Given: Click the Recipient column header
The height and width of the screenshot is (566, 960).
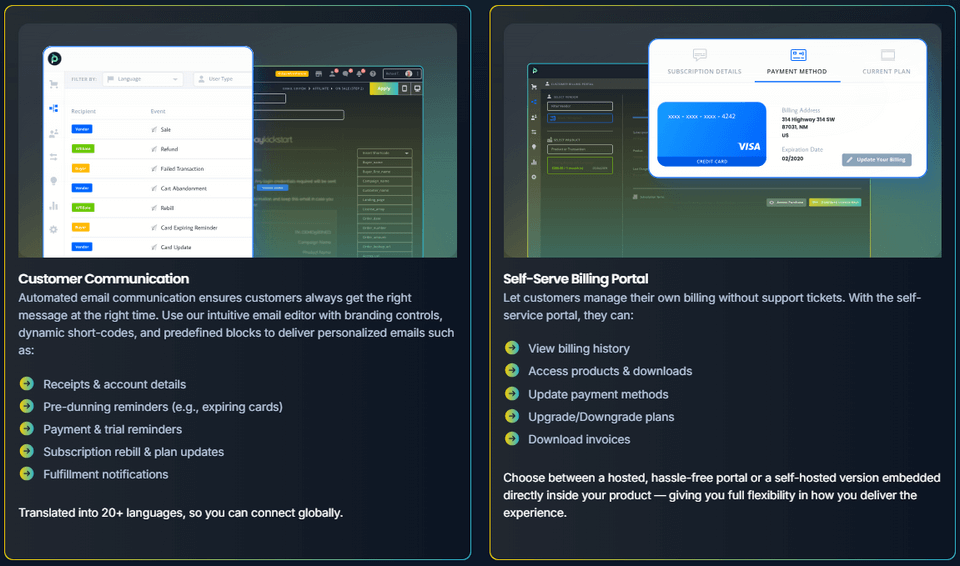Looking at the screenshot, I should 83,111.
